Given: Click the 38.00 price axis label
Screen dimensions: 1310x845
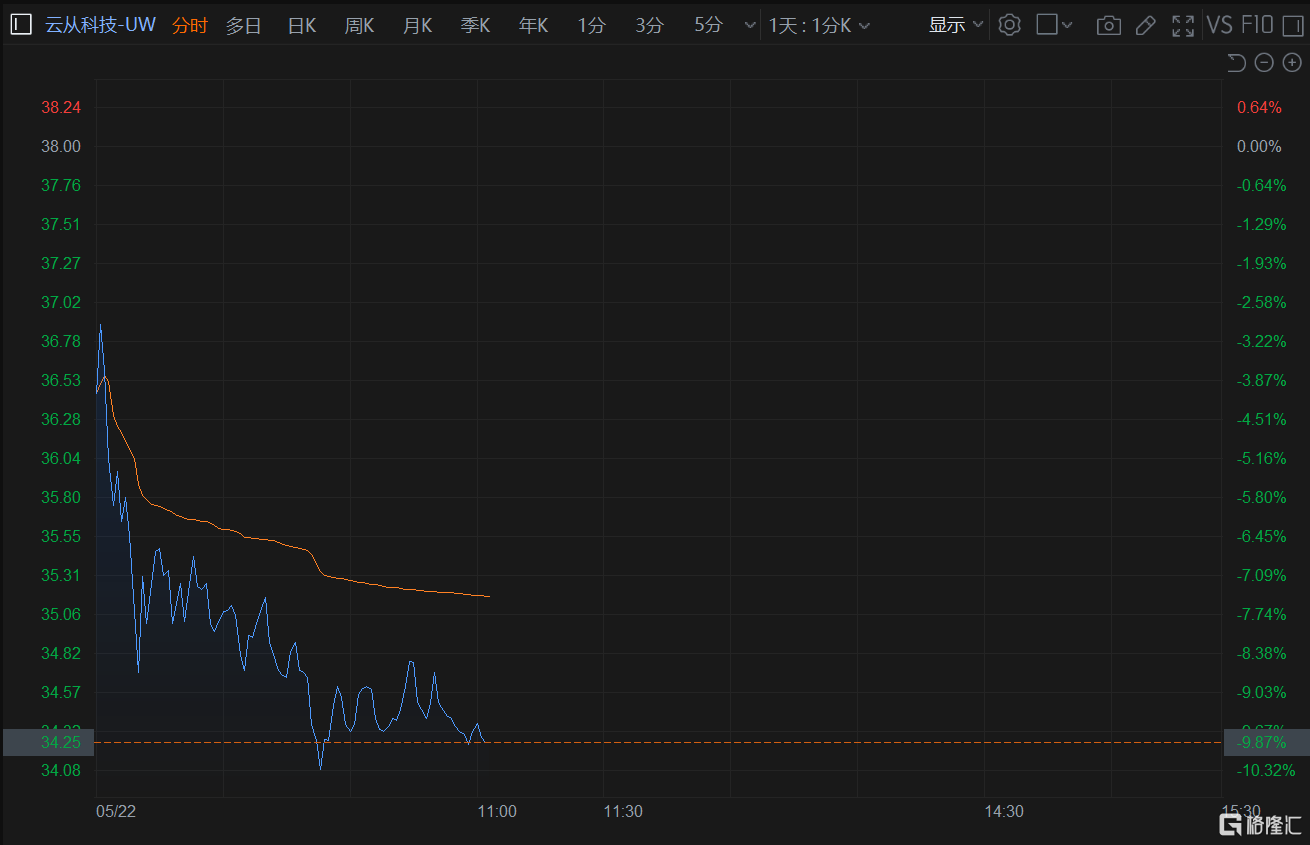Looking at the screenshot, I should click(x=60, y=147).
